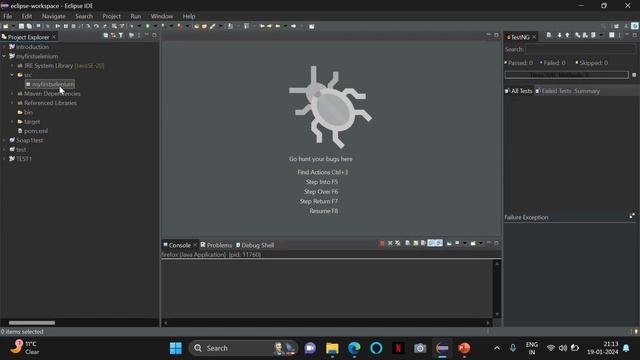Expand the Soap1test project node
The height and width of the screenshot is (360, 640).
pyautogui.click(x=4, y=140)
